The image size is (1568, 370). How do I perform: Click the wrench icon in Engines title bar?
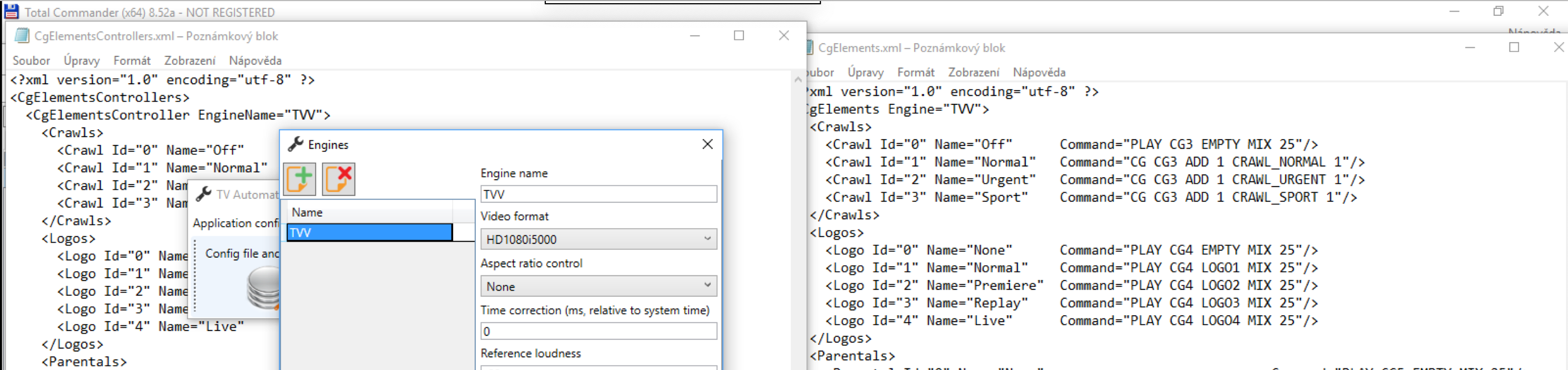[x=295, y=144]
